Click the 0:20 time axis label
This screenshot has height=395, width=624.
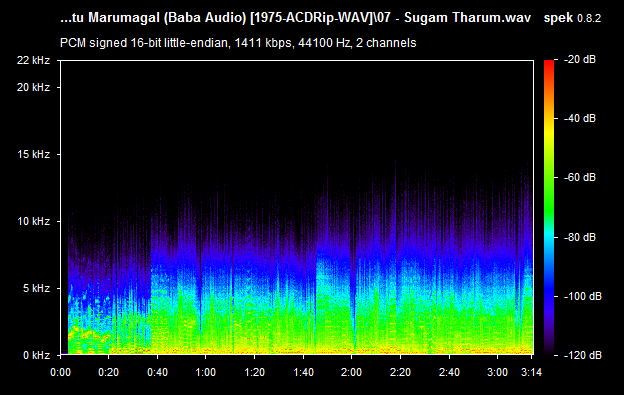pyautogui.click(x=109, y=372)
